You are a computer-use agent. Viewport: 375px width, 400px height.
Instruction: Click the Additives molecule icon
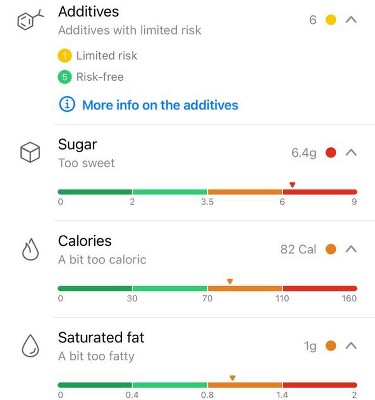click(30, 20)
